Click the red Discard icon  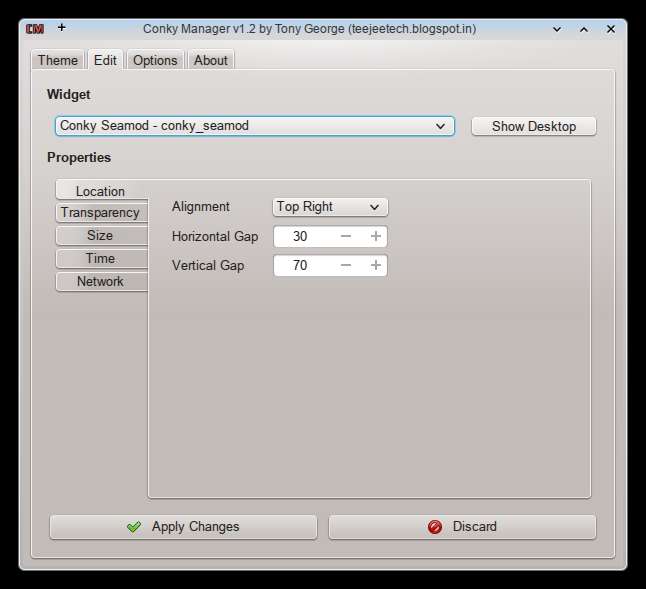[x=434, y=527]
